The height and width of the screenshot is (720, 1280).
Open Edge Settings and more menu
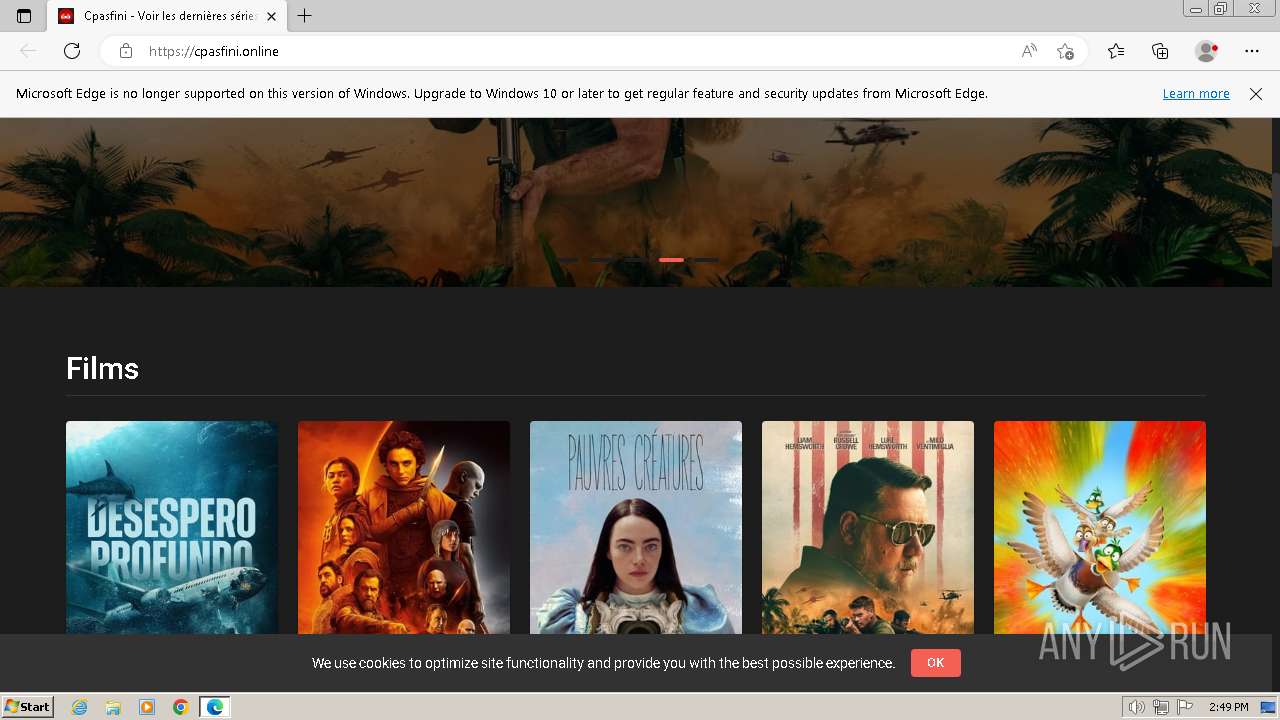pyautogui.click(x=1252, y=51)
